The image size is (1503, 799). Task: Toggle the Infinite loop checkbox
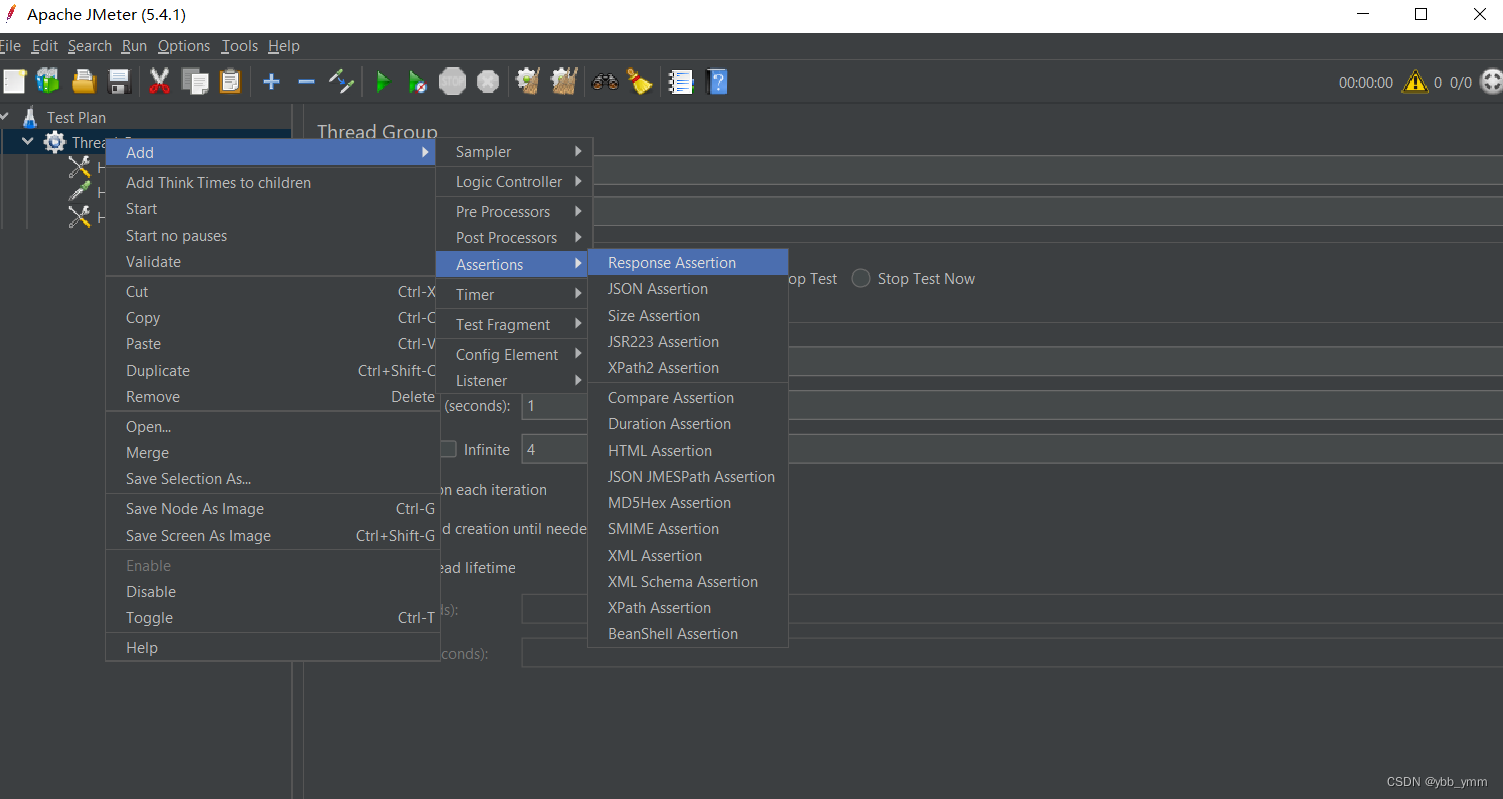[448, 449]
